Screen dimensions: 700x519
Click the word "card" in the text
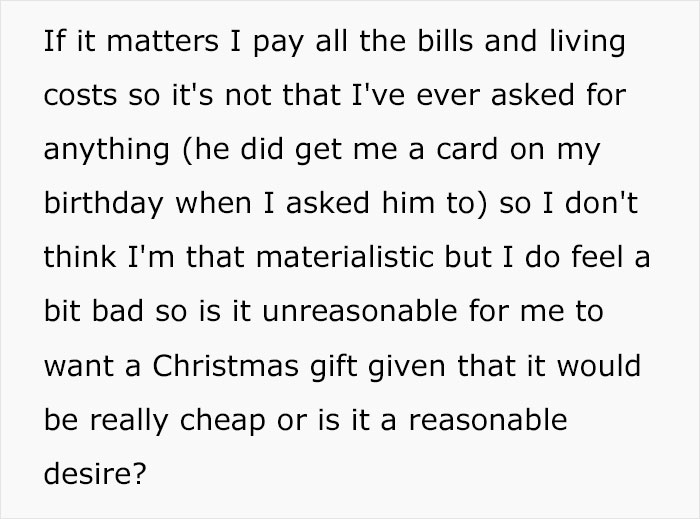467,149
